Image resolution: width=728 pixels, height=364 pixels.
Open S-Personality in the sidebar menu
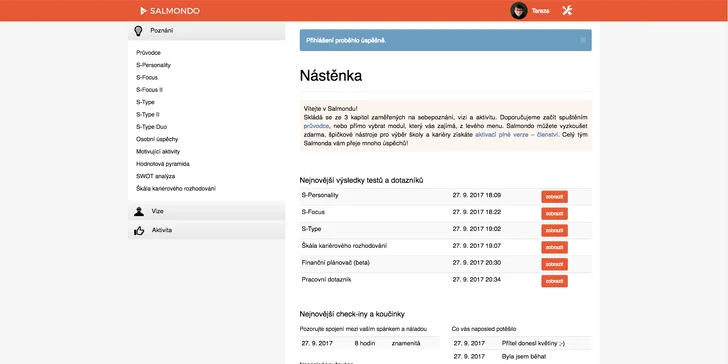click(x=153, y=65)
